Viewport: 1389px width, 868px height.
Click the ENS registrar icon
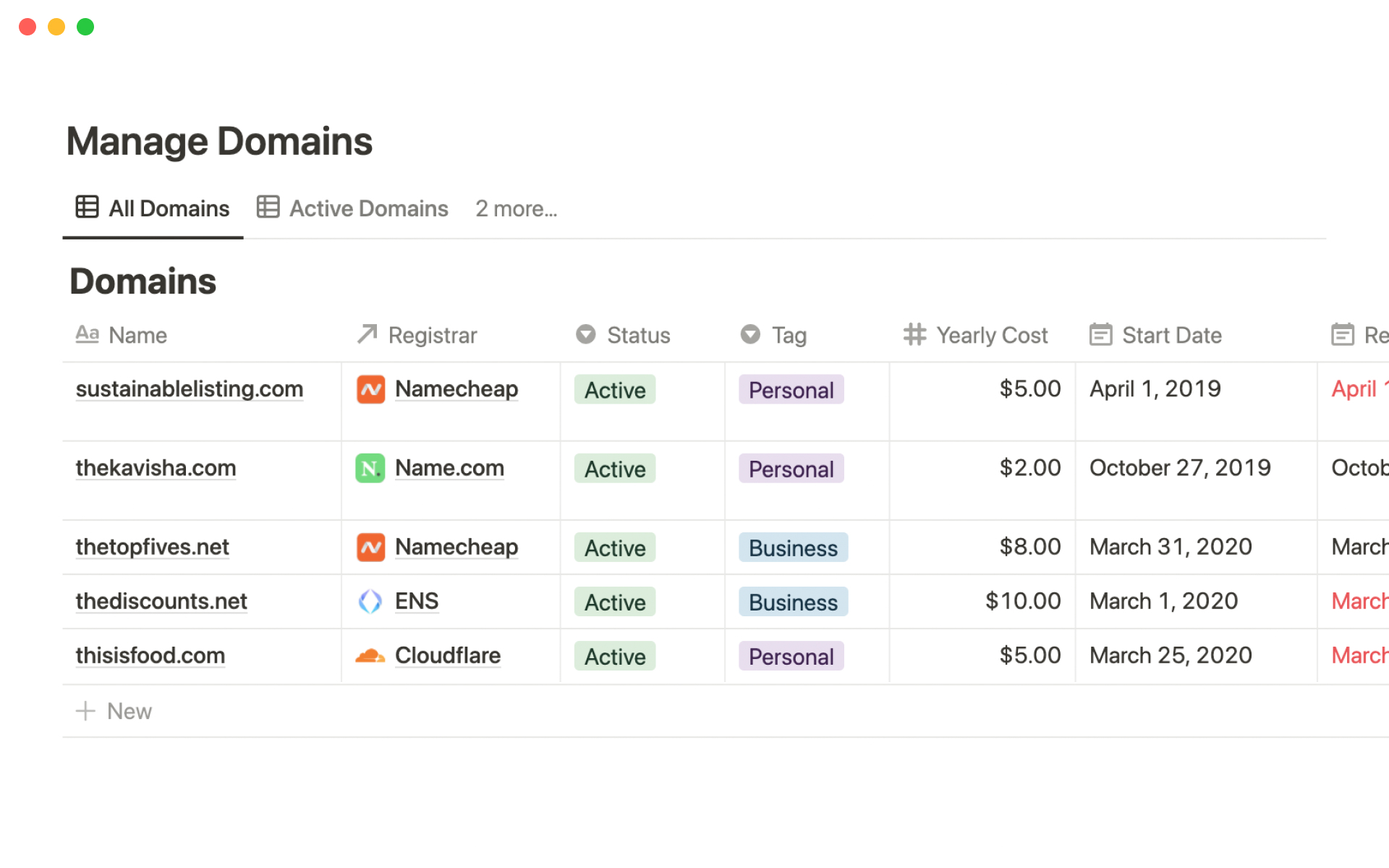[370, 601]
